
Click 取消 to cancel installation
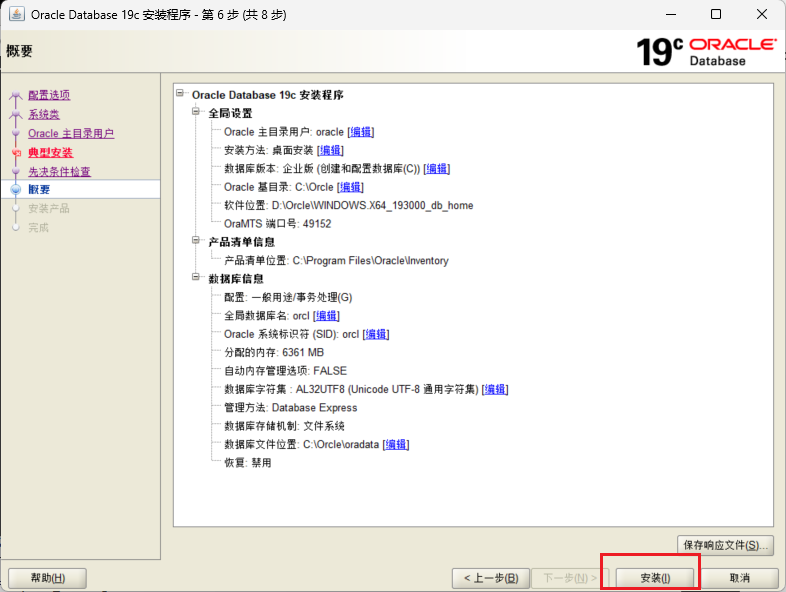click(x=739, y=578)
